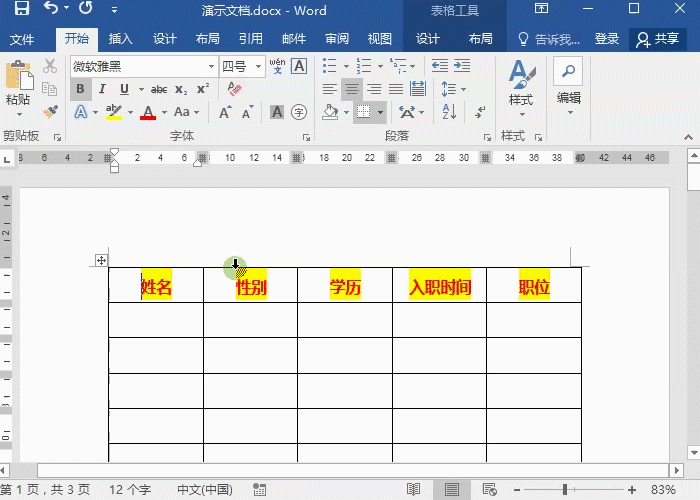Switch to the 视图 tab
Viewport: 700px width, 500px height.
[380, 39]
